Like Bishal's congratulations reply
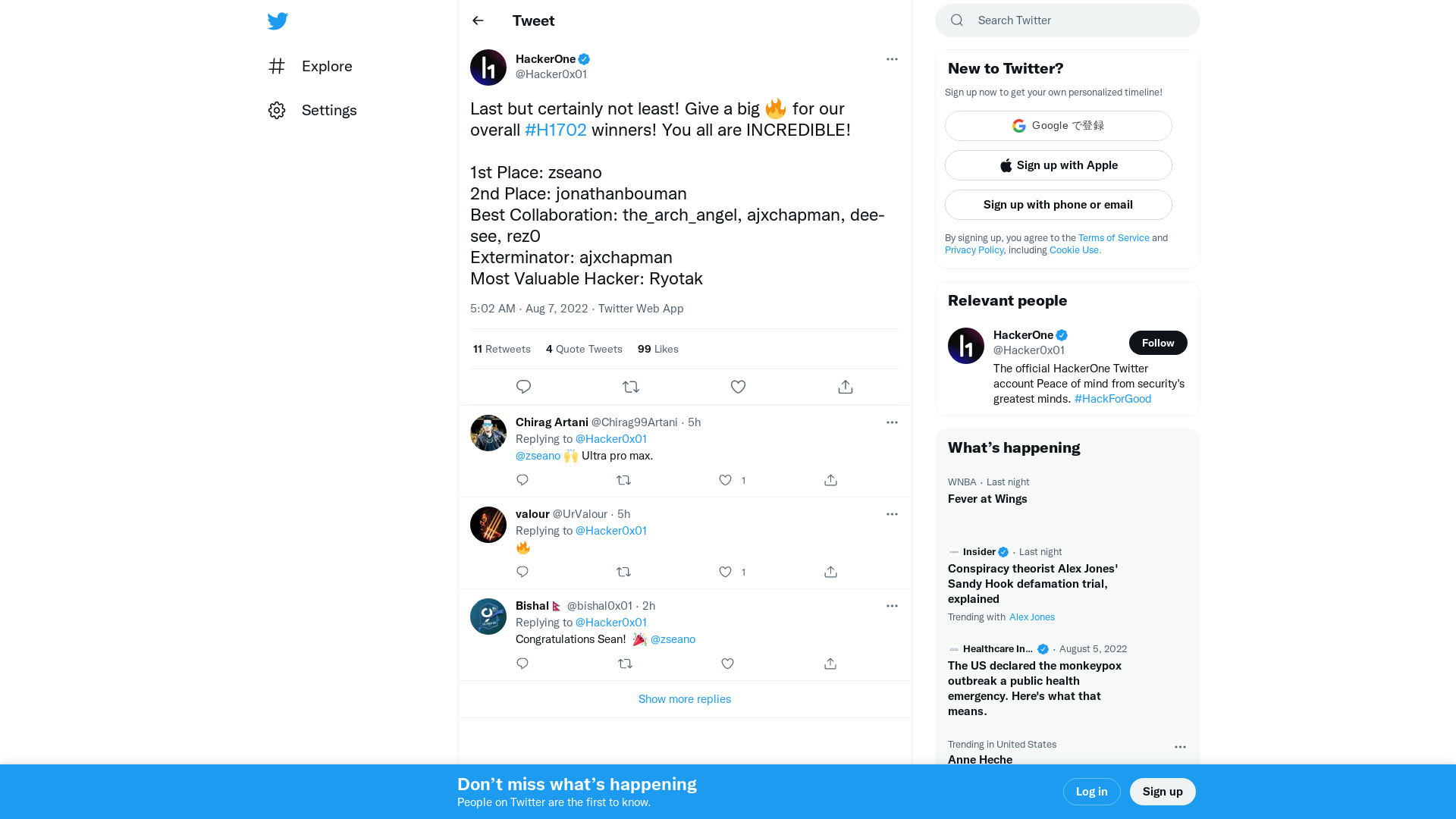 [727, 664]
